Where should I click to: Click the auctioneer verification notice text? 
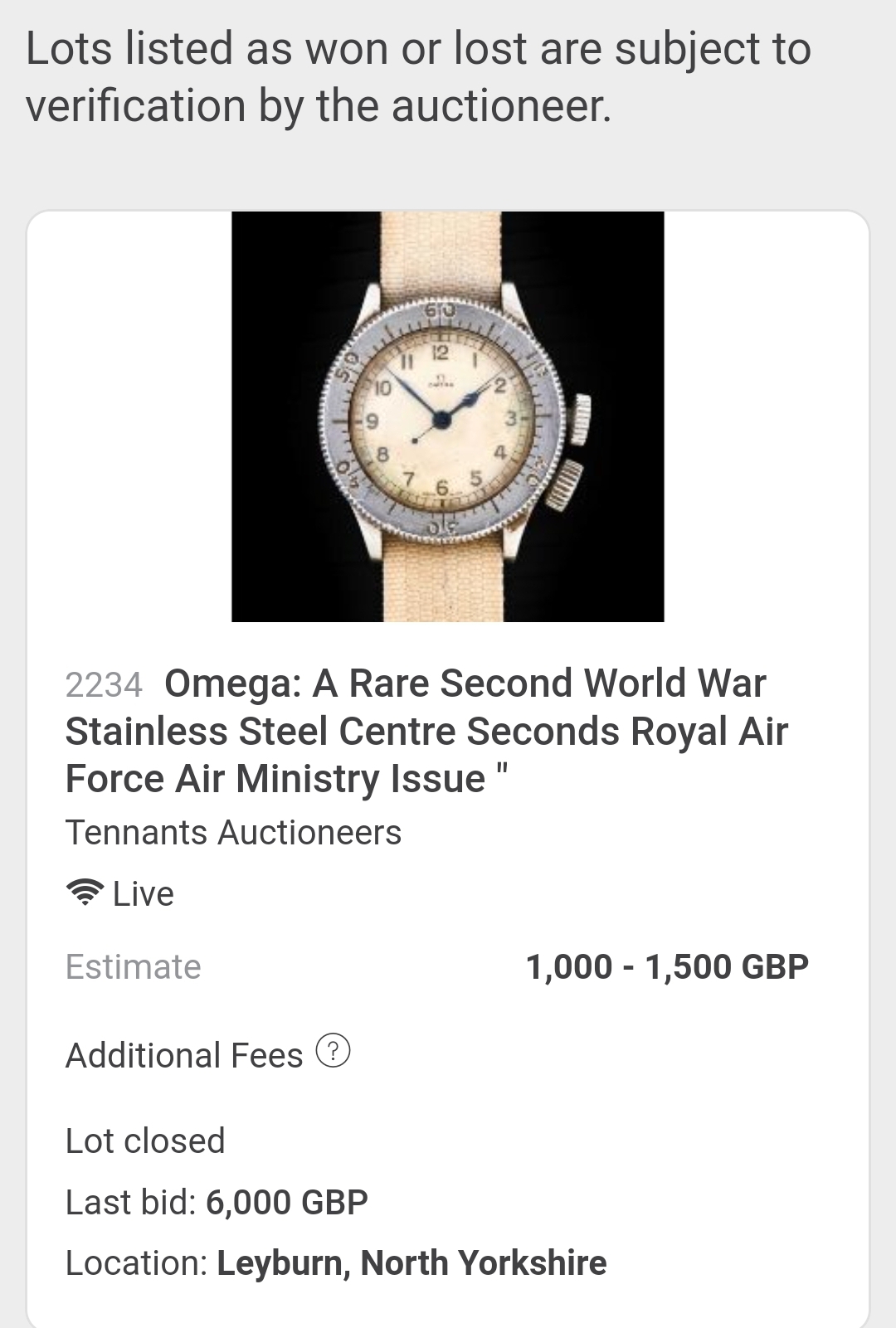tap(418, 77)
